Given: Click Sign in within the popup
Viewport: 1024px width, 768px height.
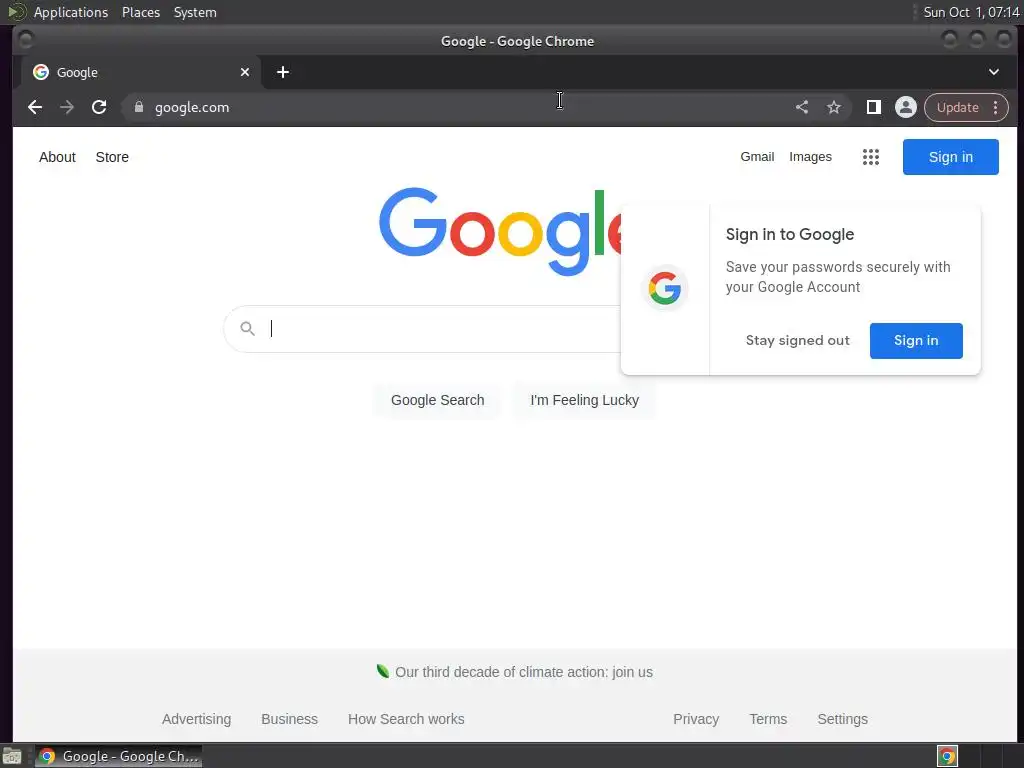Looking at the screenshot, I should pos(916,340).
